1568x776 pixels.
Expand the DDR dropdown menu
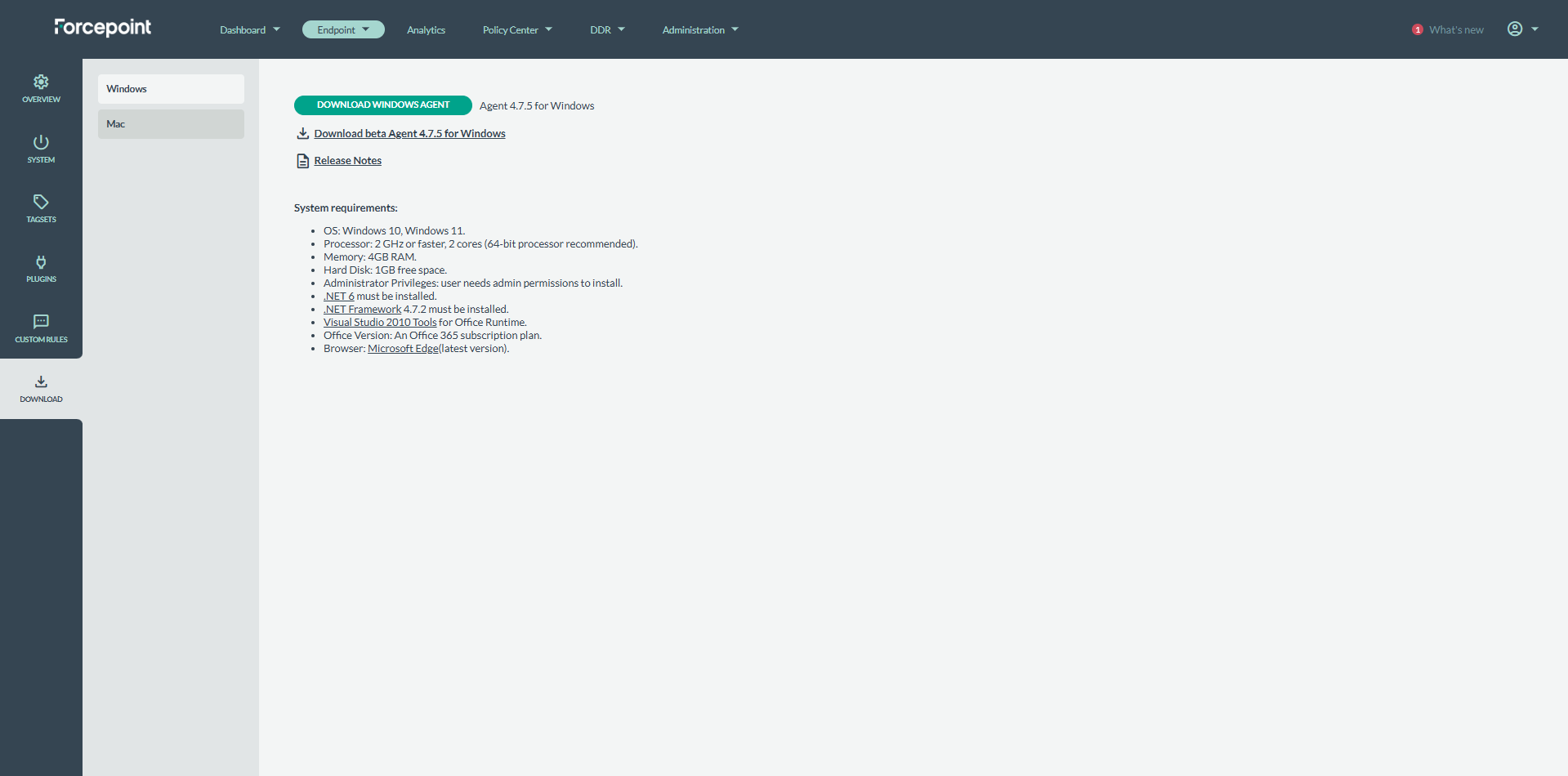pyautogui.click(x=607, y=29)
